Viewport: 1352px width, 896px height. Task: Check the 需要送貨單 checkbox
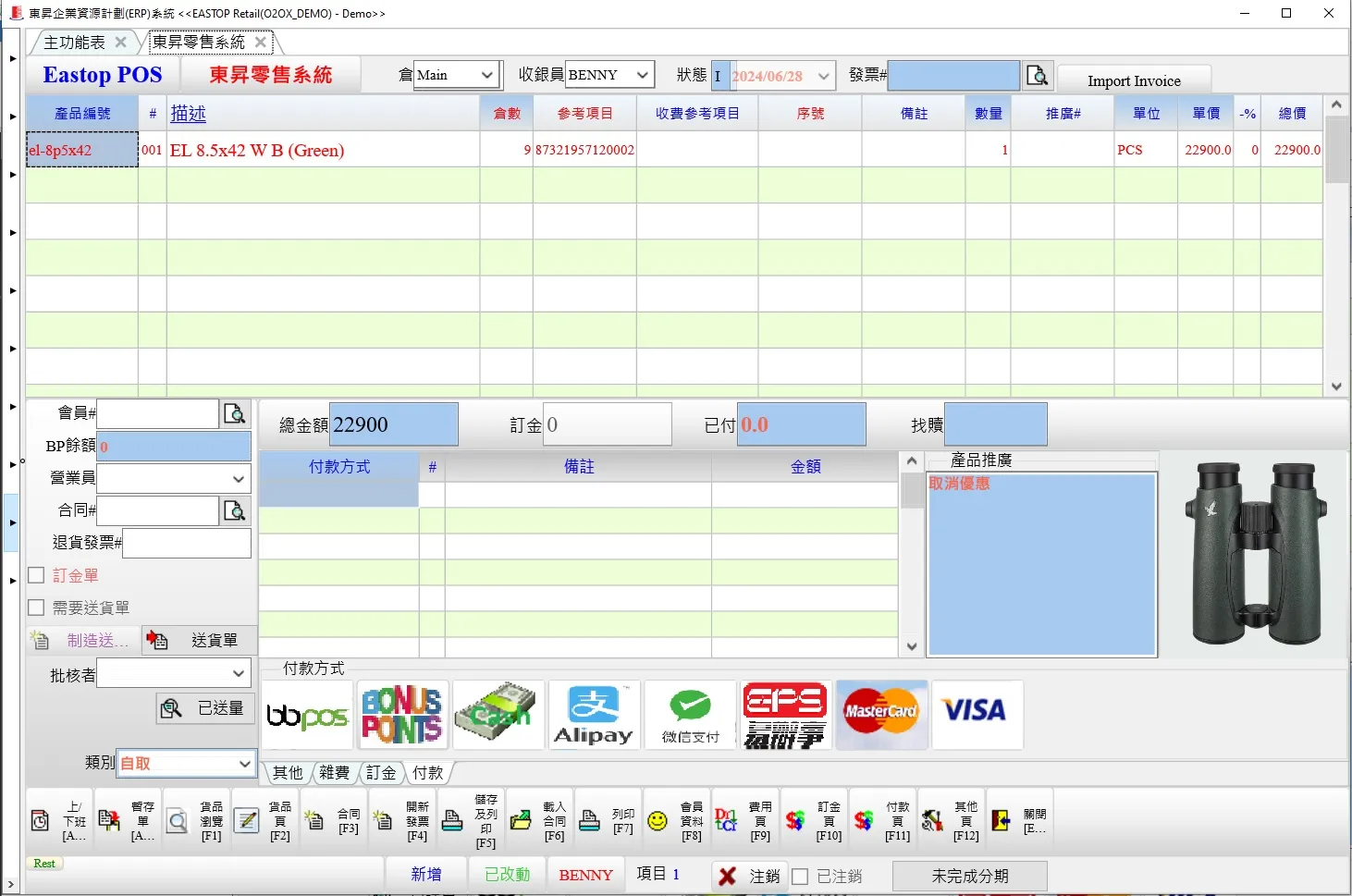37,608
